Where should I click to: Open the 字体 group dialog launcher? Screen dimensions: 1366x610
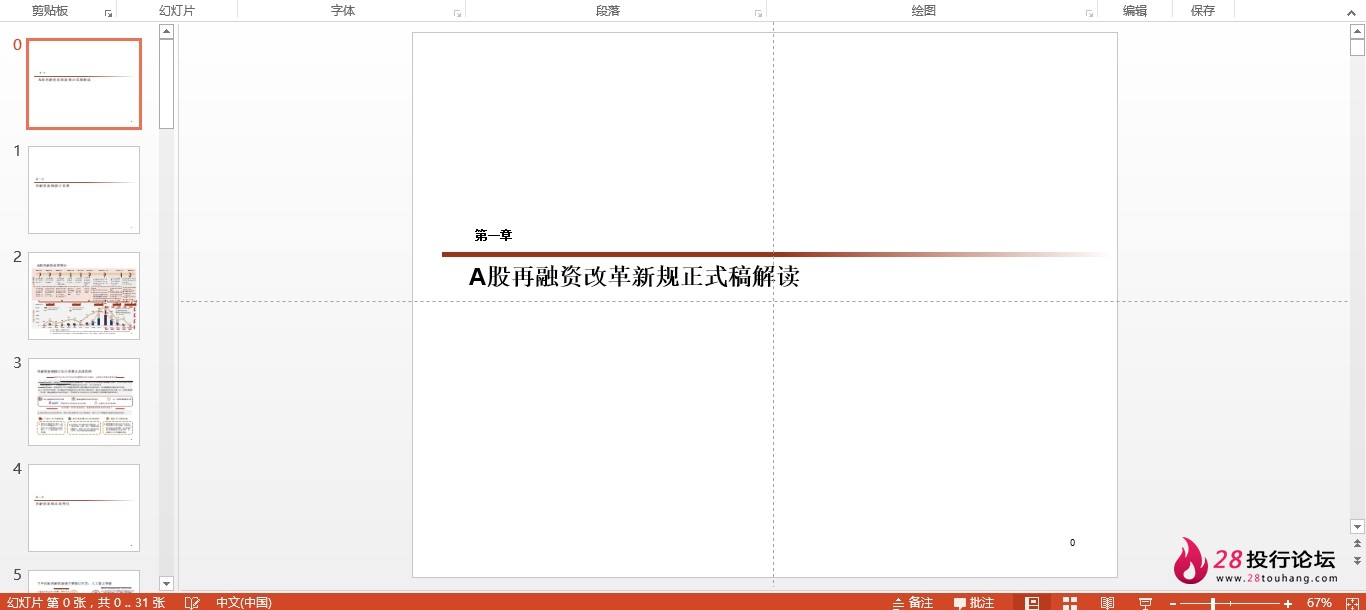point(457,14)
